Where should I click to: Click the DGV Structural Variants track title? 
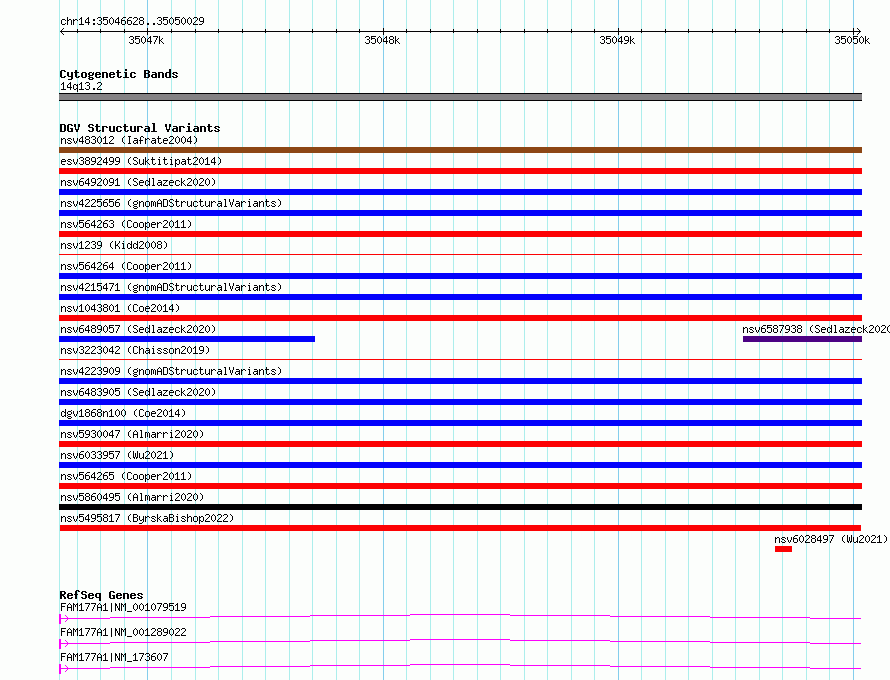tap(140, 128)
